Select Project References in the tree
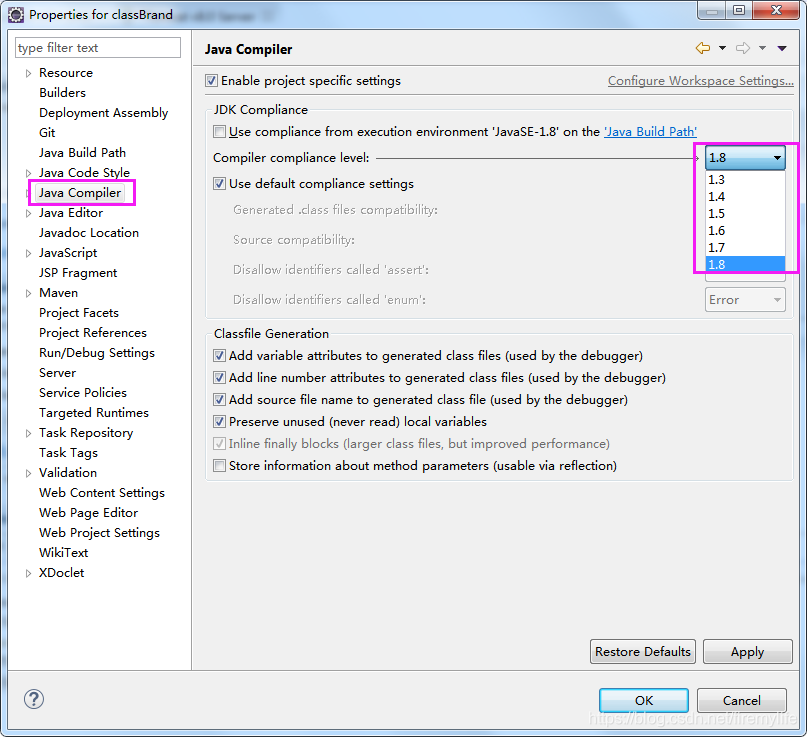Screen dimensions: 807x737 coord(93,333)
